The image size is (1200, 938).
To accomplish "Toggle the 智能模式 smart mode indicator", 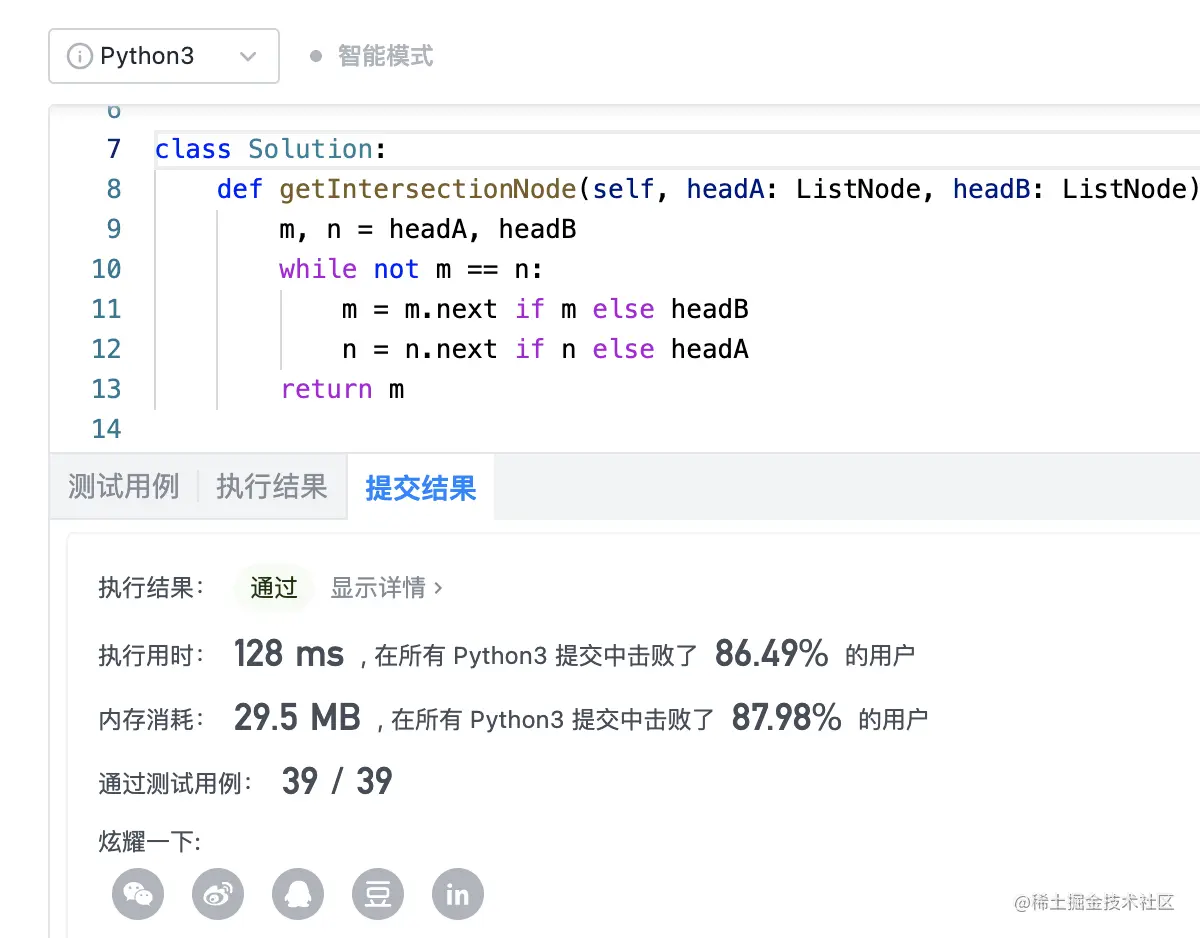I will click(372, 56).
